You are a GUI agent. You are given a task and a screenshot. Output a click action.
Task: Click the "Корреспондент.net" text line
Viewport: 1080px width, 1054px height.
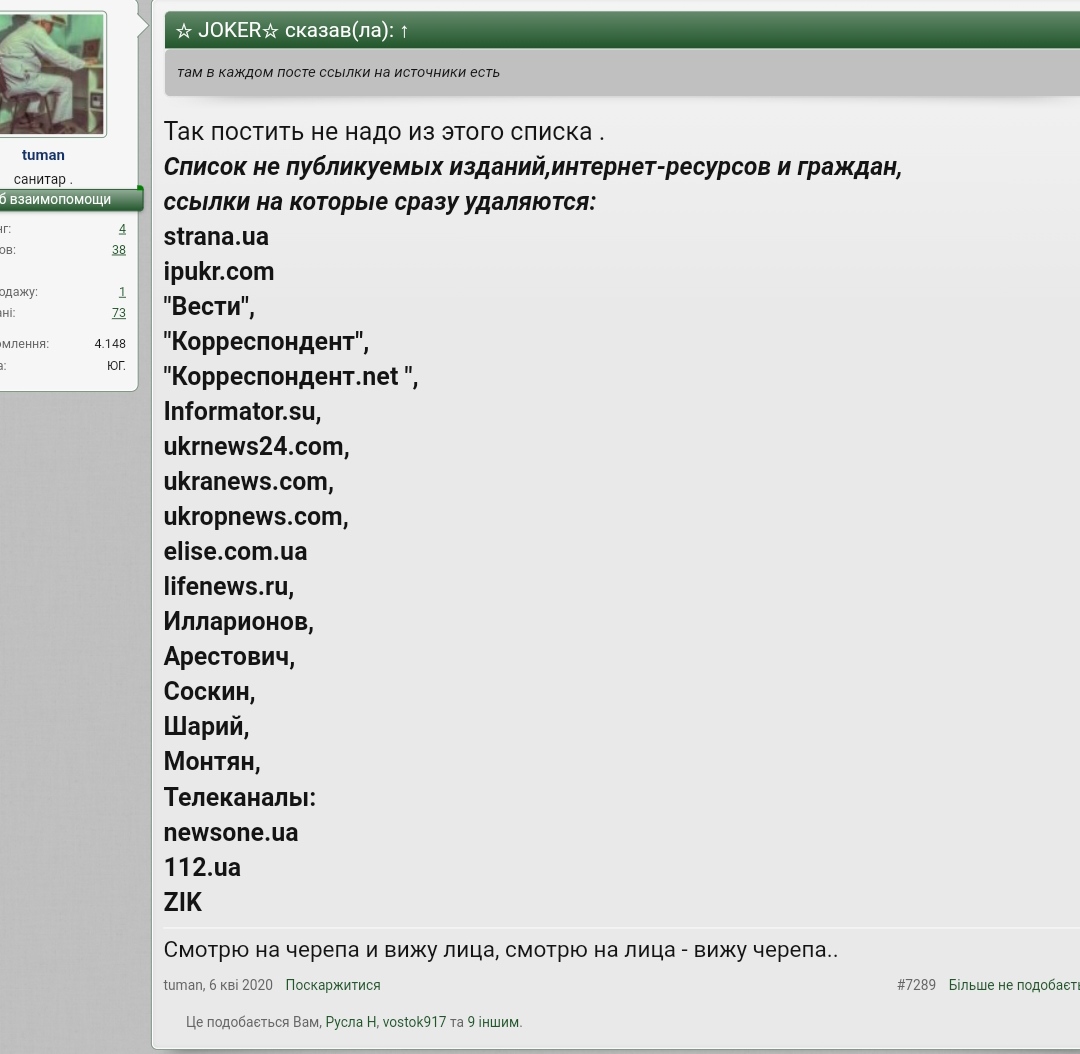(291, 376)
